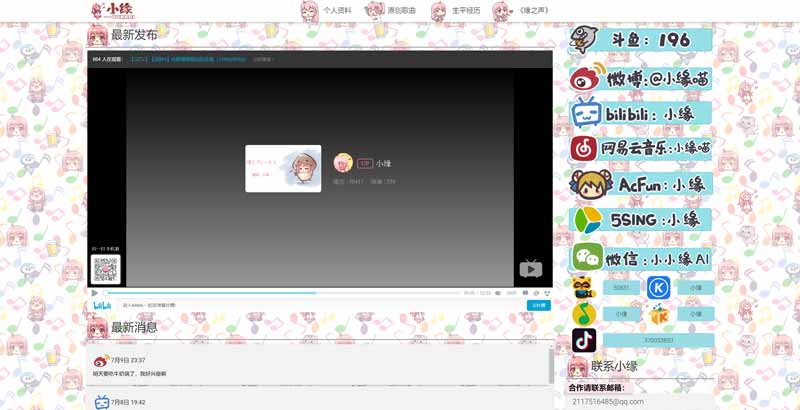This screenshot has height=410, width=800.
Task: Play the video with the play button
Action: tap(94, 293)
